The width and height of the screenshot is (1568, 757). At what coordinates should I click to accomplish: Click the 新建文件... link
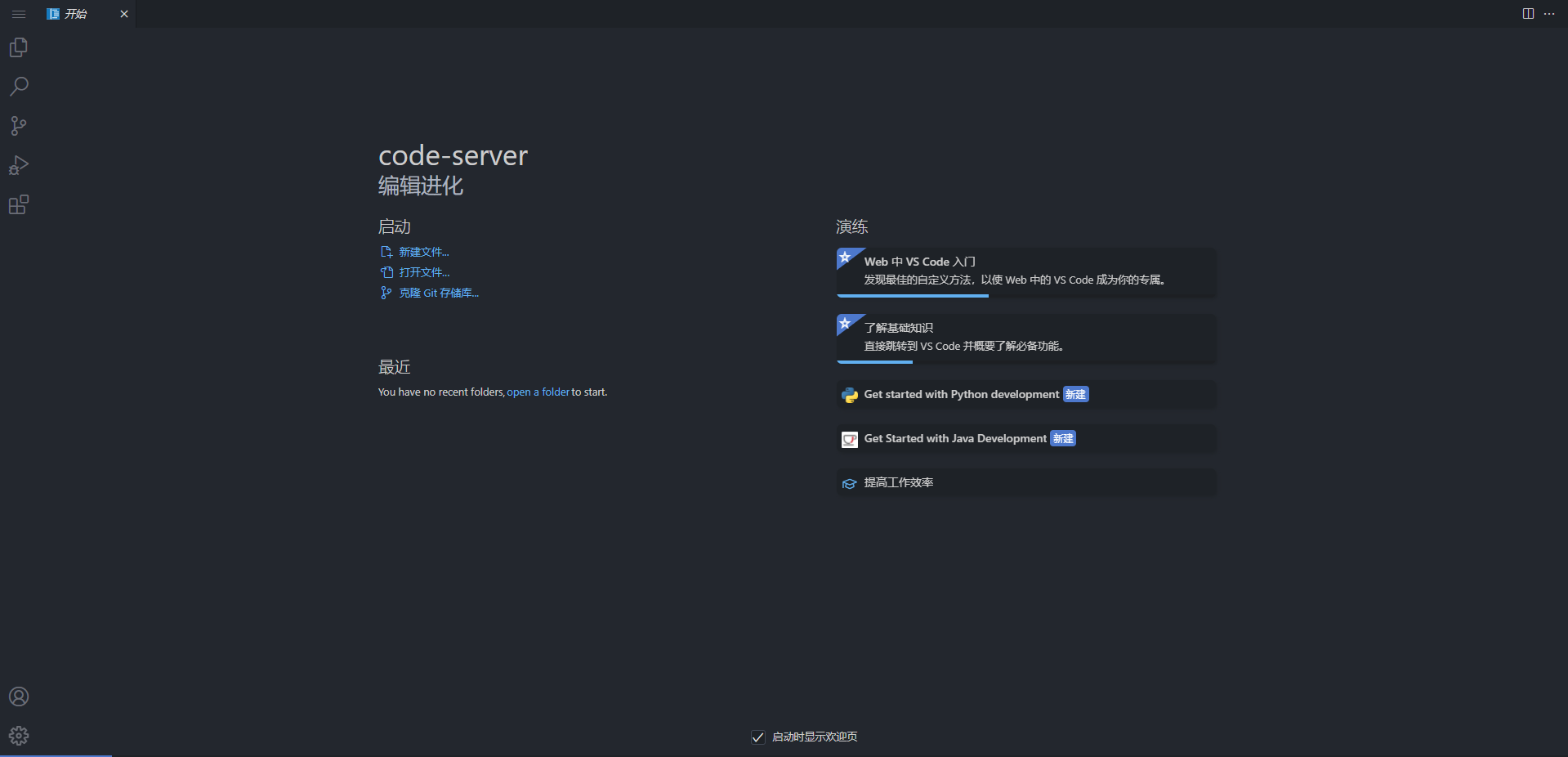[x=424, y=252]
